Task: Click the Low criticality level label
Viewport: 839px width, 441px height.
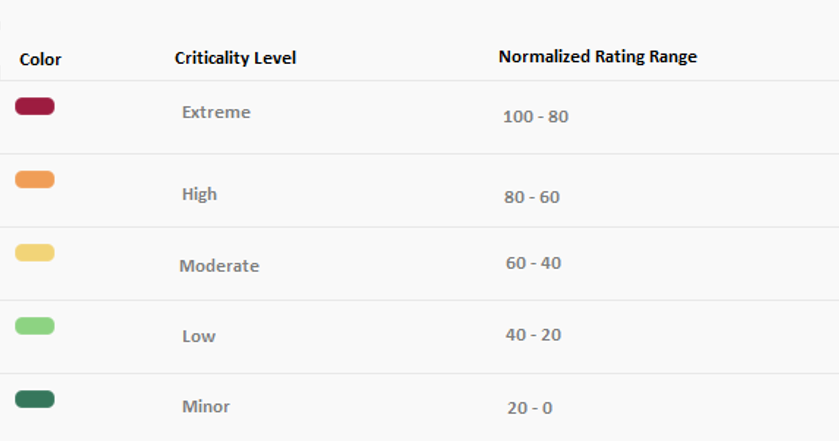Action: tap(198, 337)
